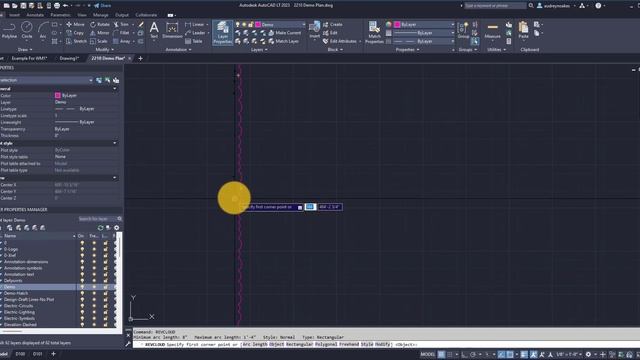Click the Leader annotation button
This screenshot has height=360, width=640.
coord(195,33)
